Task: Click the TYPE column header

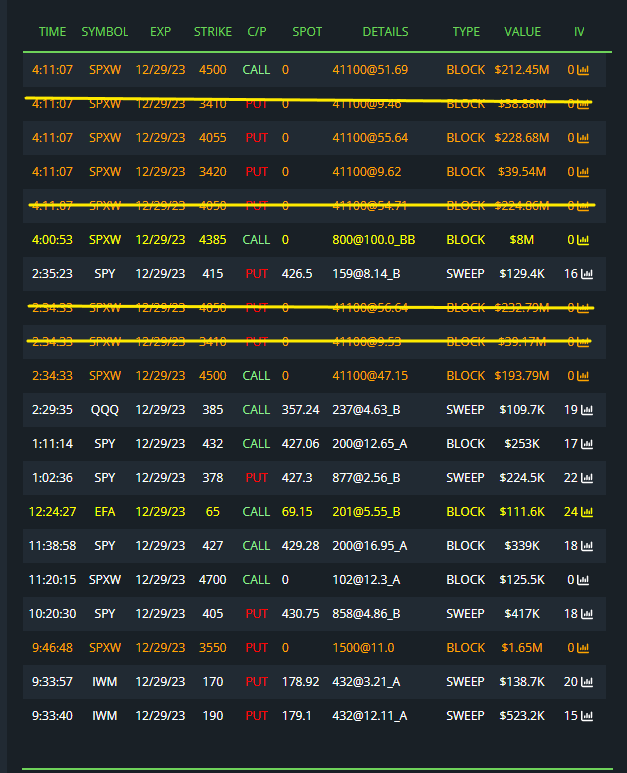Action: click(x=466, y=32)
